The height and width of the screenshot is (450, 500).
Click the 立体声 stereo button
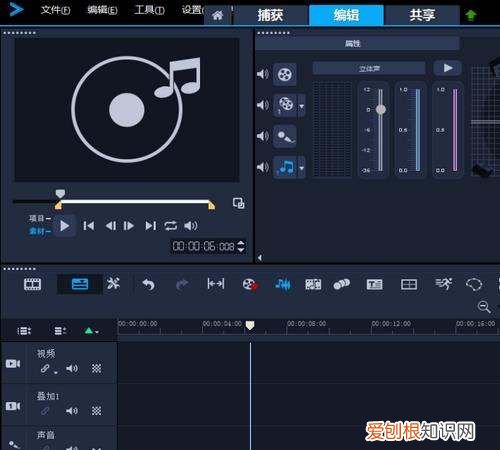(369, 68)
